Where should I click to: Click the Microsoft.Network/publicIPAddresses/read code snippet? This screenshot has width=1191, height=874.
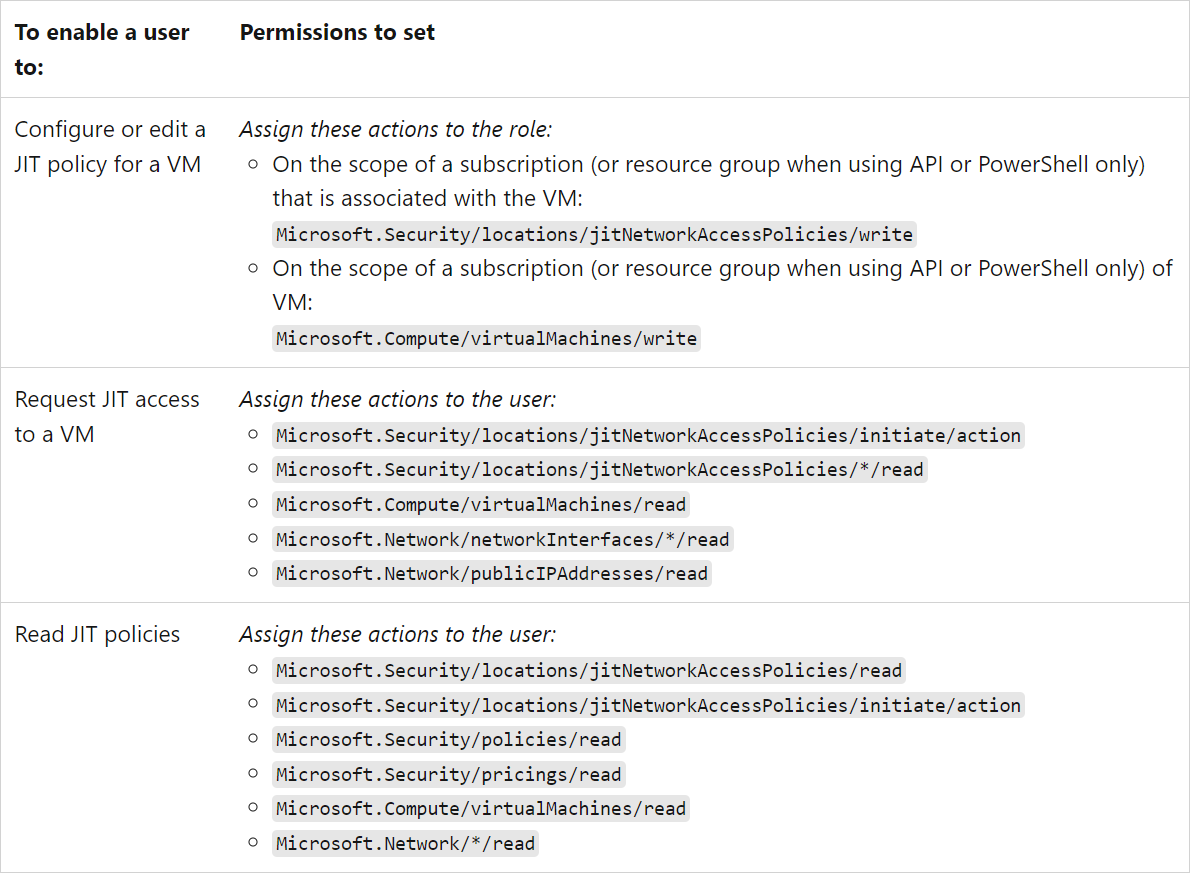point(491,574)
